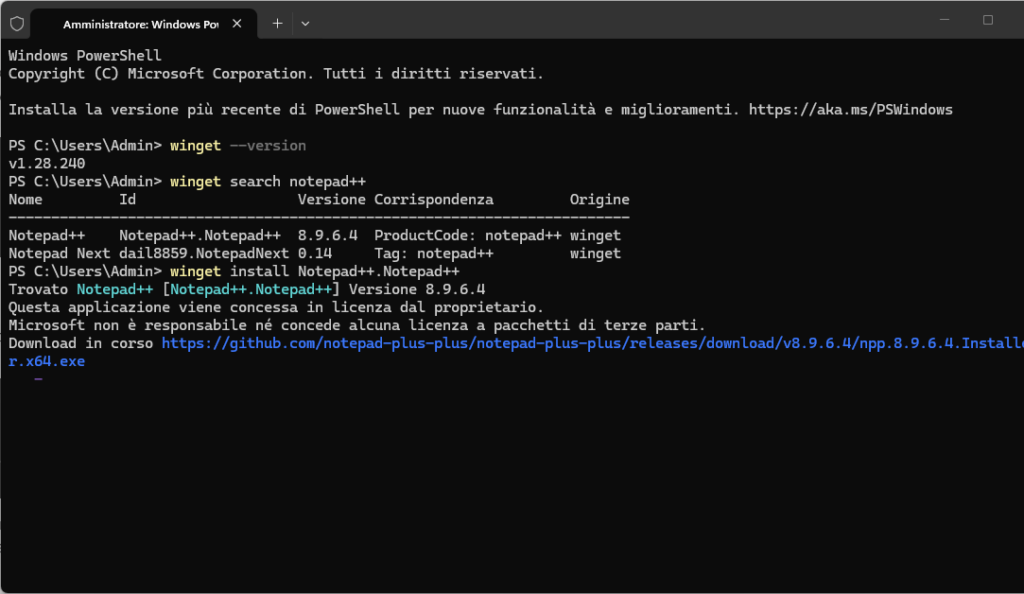Screen dimensions: 1024x594
Task: Click 'winget install Notepad++.Notepad++' command
Action: coord(315,272)
